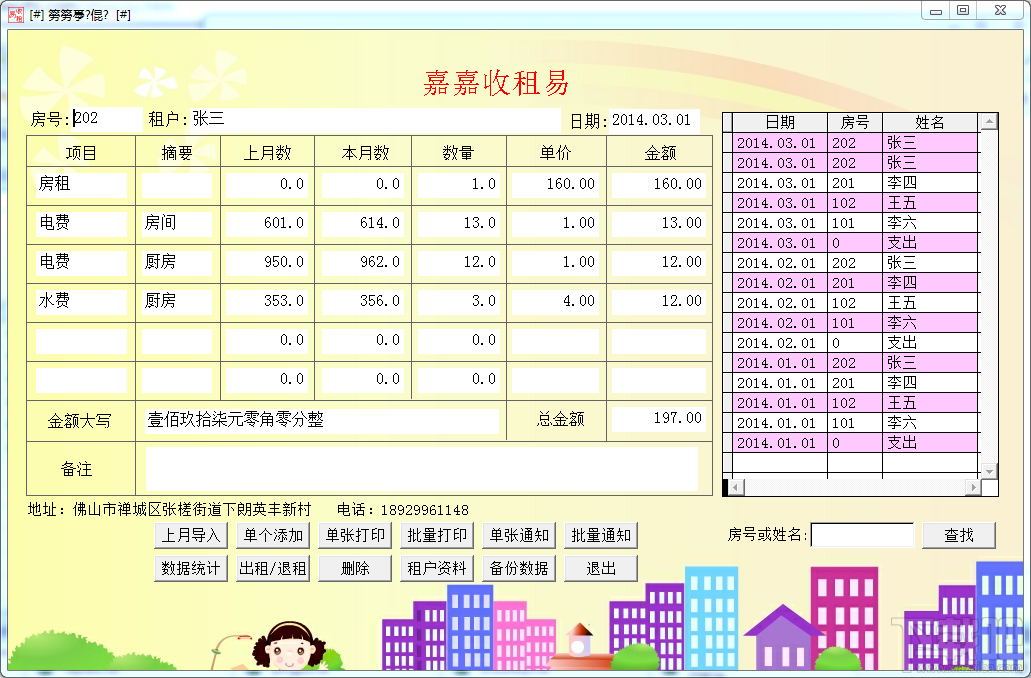This screenshot has height=678, width=1031.
Task: Open 租户资料 tenant info
Action: point(437,568)
